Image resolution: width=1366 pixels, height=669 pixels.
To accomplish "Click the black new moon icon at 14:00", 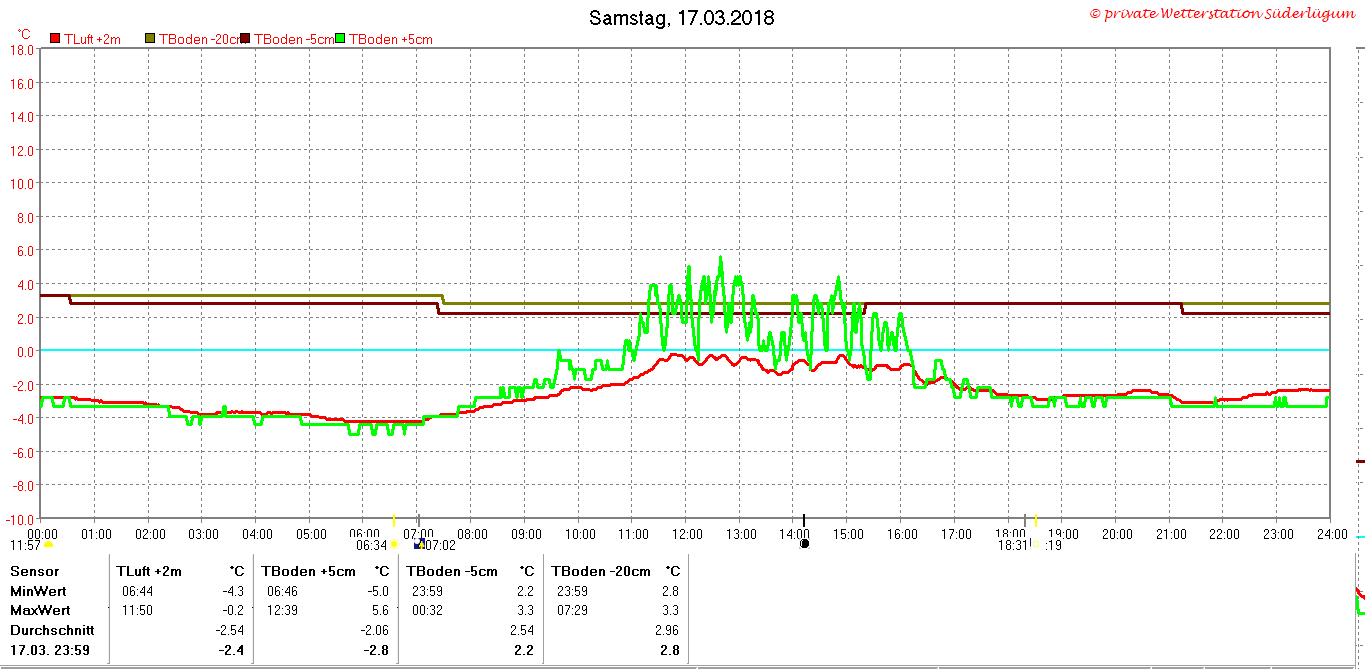I will [x=804, y=543].
